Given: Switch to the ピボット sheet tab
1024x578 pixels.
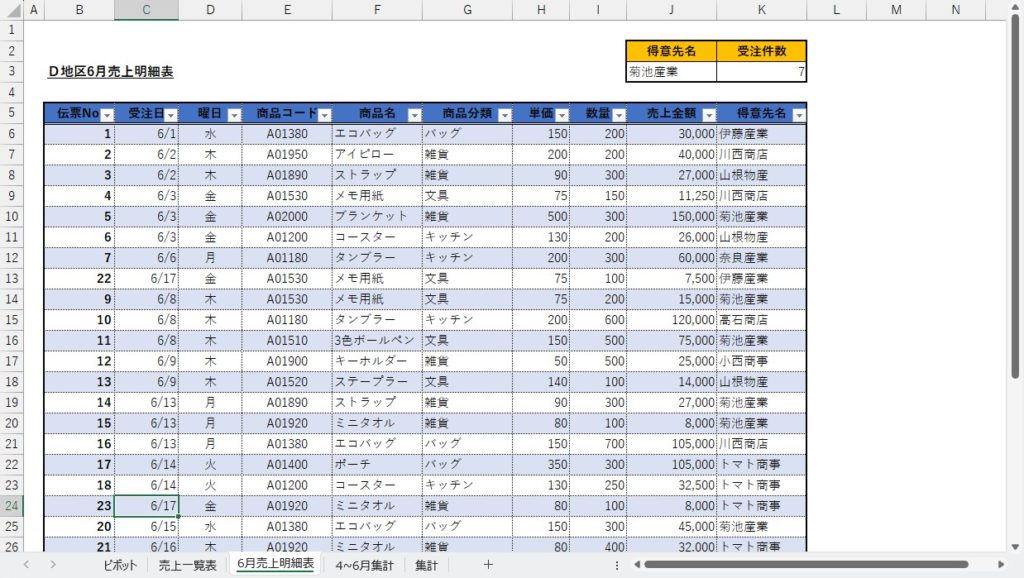Looking at the screenshot, I should pos(120,565).
